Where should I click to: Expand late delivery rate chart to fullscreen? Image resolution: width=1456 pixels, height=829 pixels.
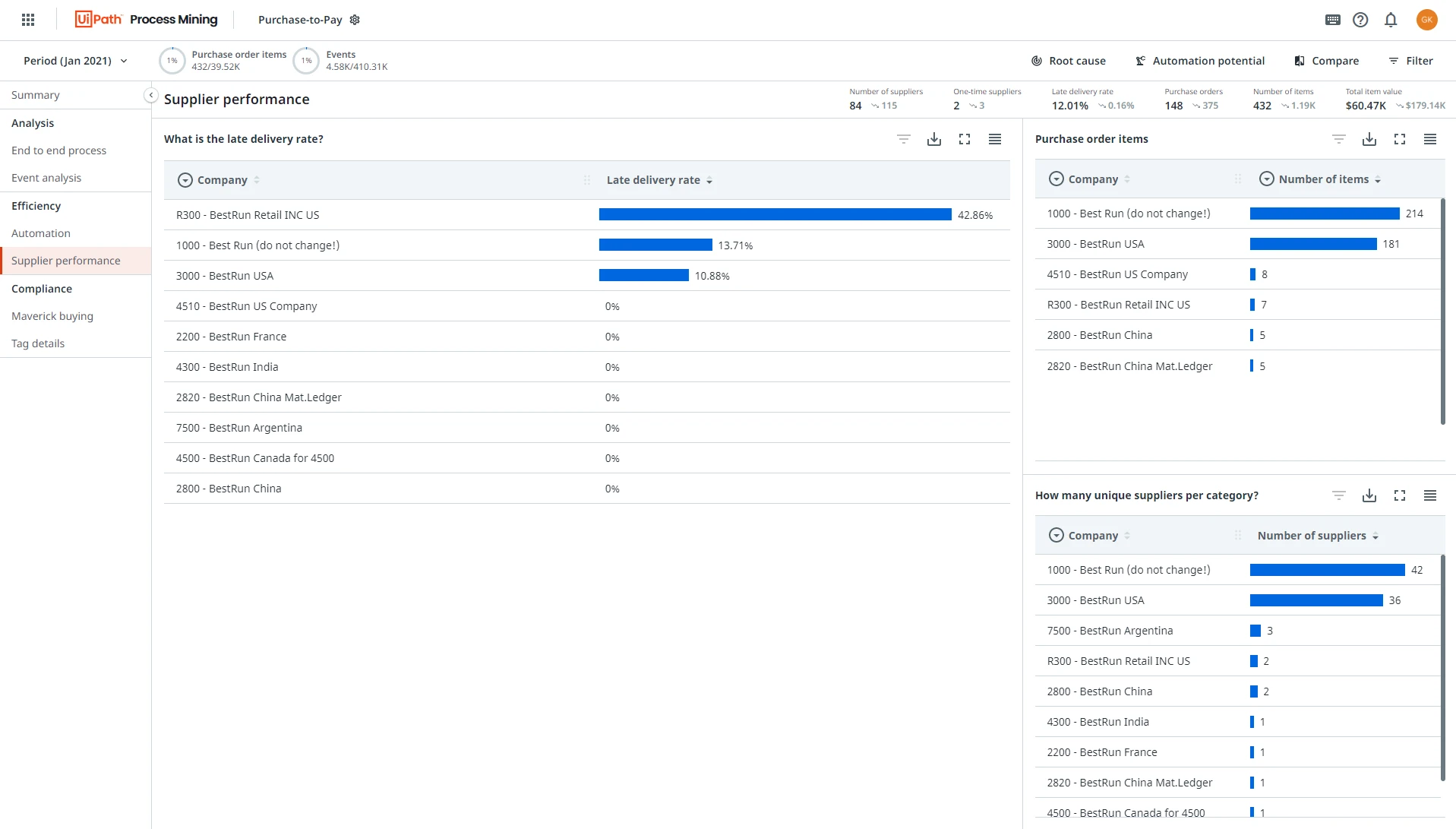pyautogui.click(x=965, y=139)
